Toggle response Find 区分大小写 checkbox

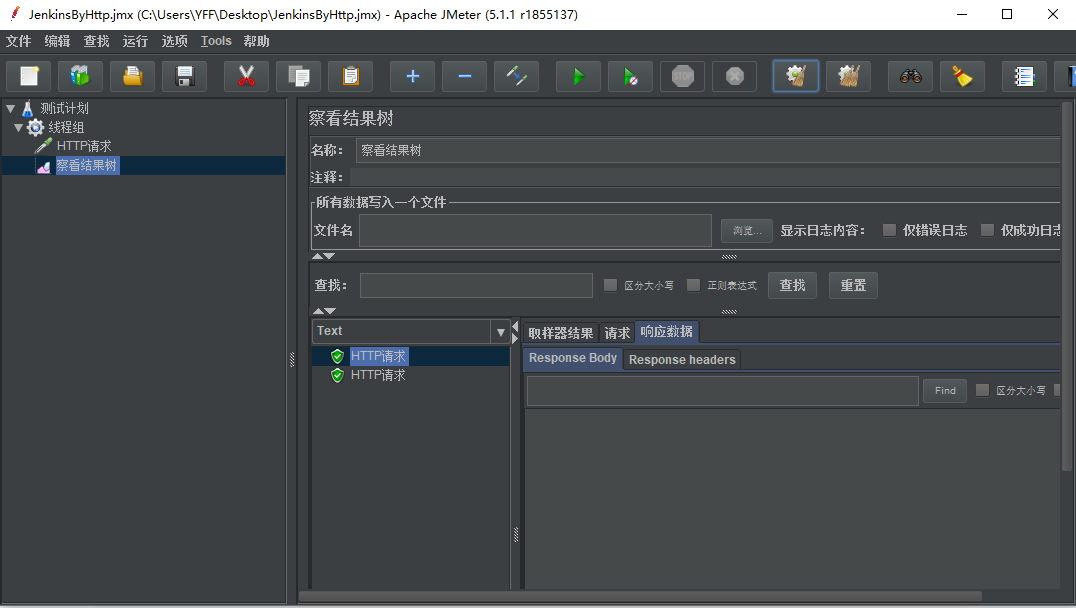[x=983, y=390]
